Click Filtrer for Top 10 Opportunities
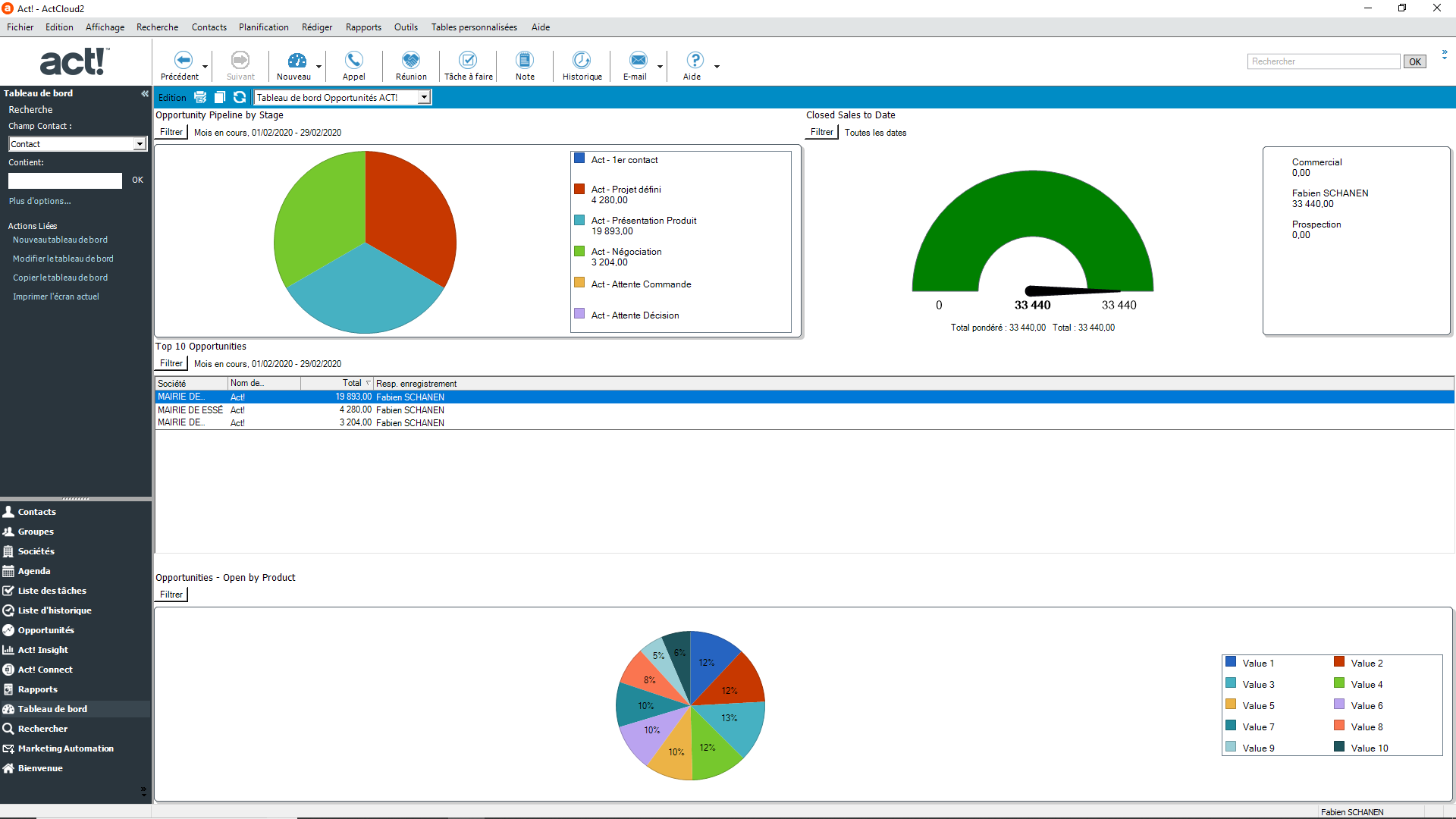The image size is (1456, 819). pyautogui.click(x=171, y=363)
